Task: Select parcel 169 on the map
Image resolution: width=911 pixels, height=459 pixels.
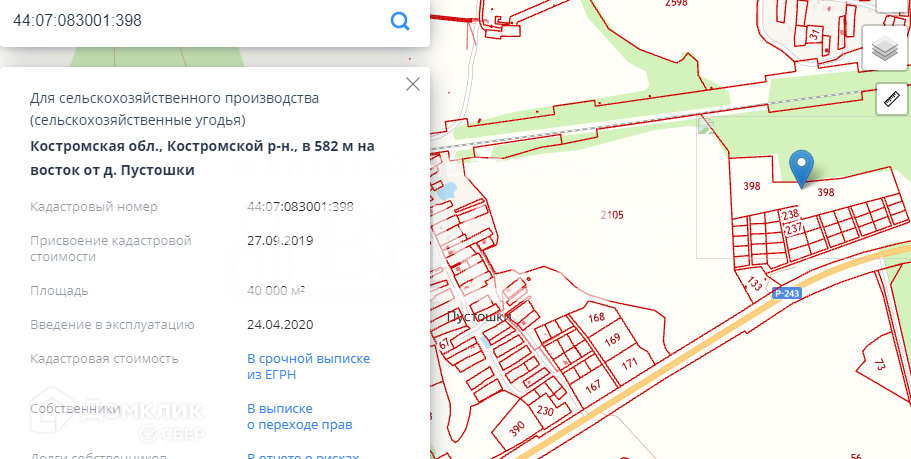Action: 612,340
